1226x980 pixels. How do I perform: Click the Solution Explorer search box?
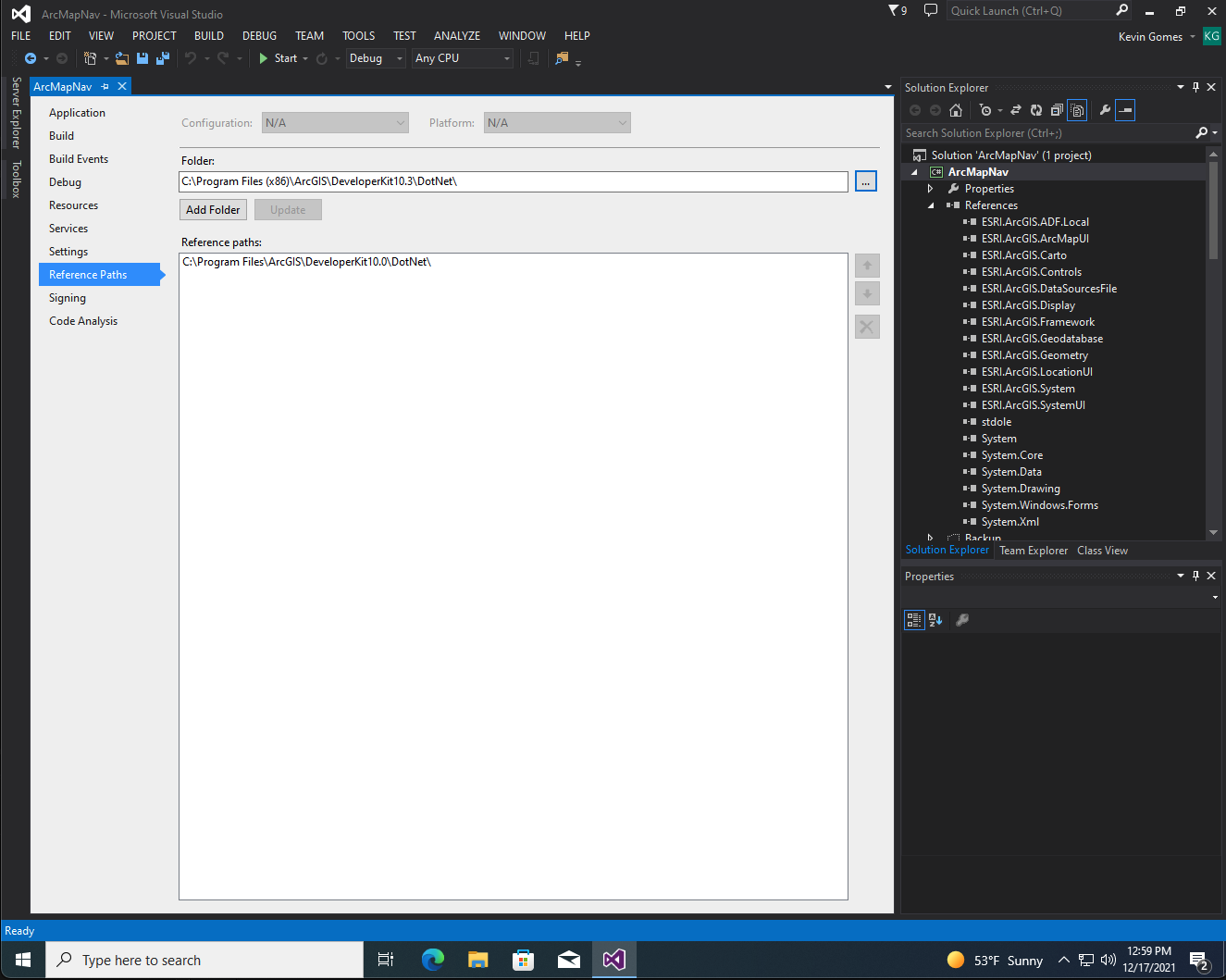coord(1048,133)
